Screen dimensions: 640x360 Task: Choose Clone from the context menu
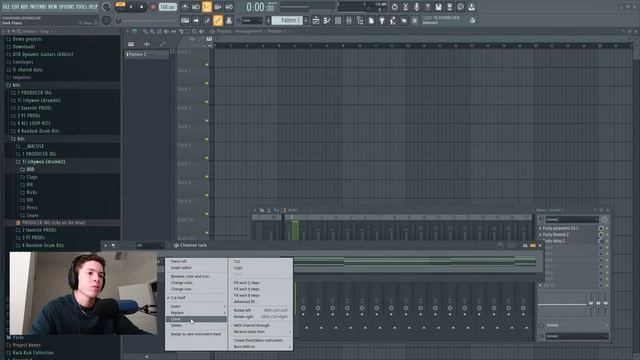tap(196, 319)
